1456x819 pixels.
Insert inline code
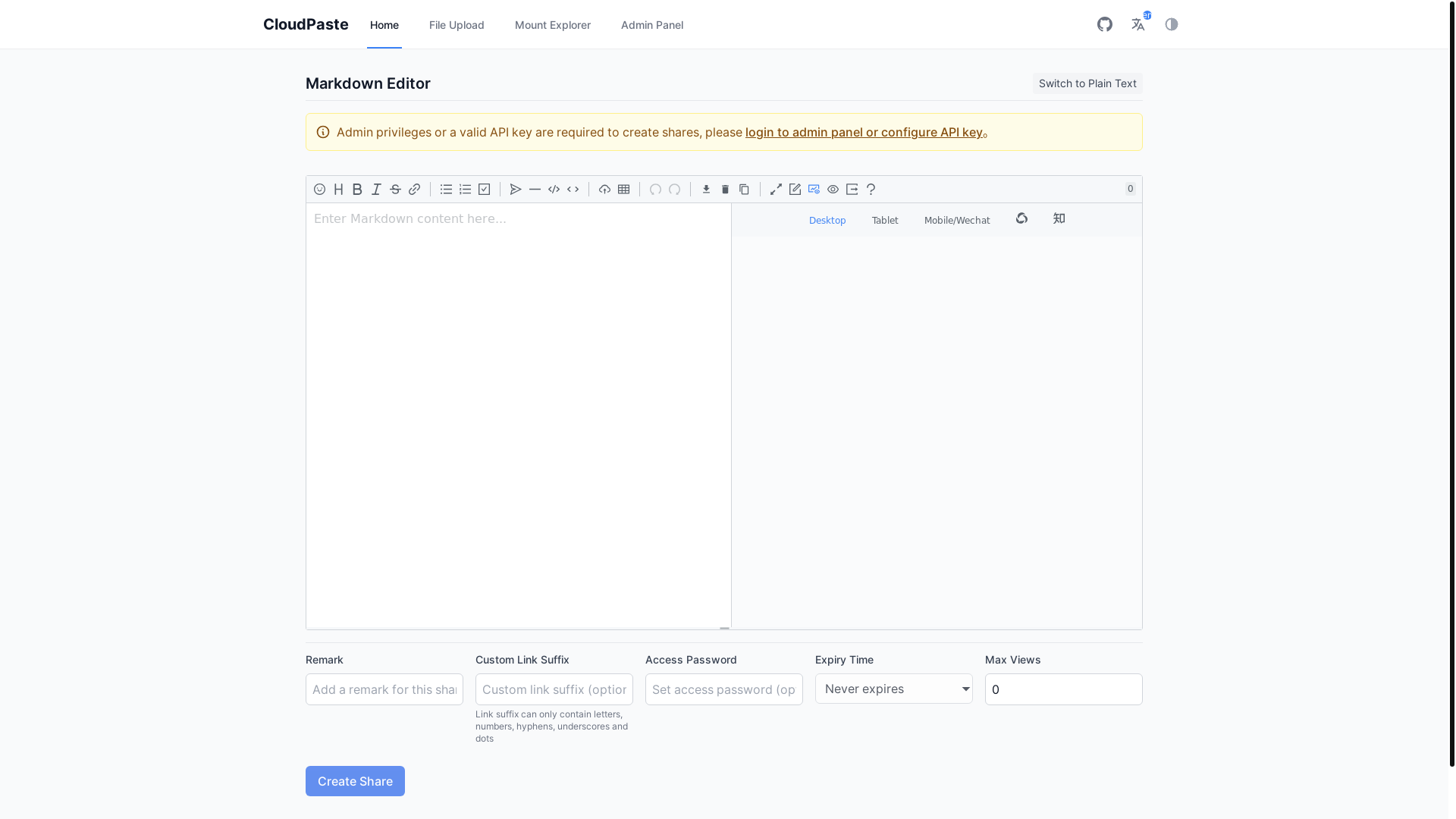tap(573, 190)
